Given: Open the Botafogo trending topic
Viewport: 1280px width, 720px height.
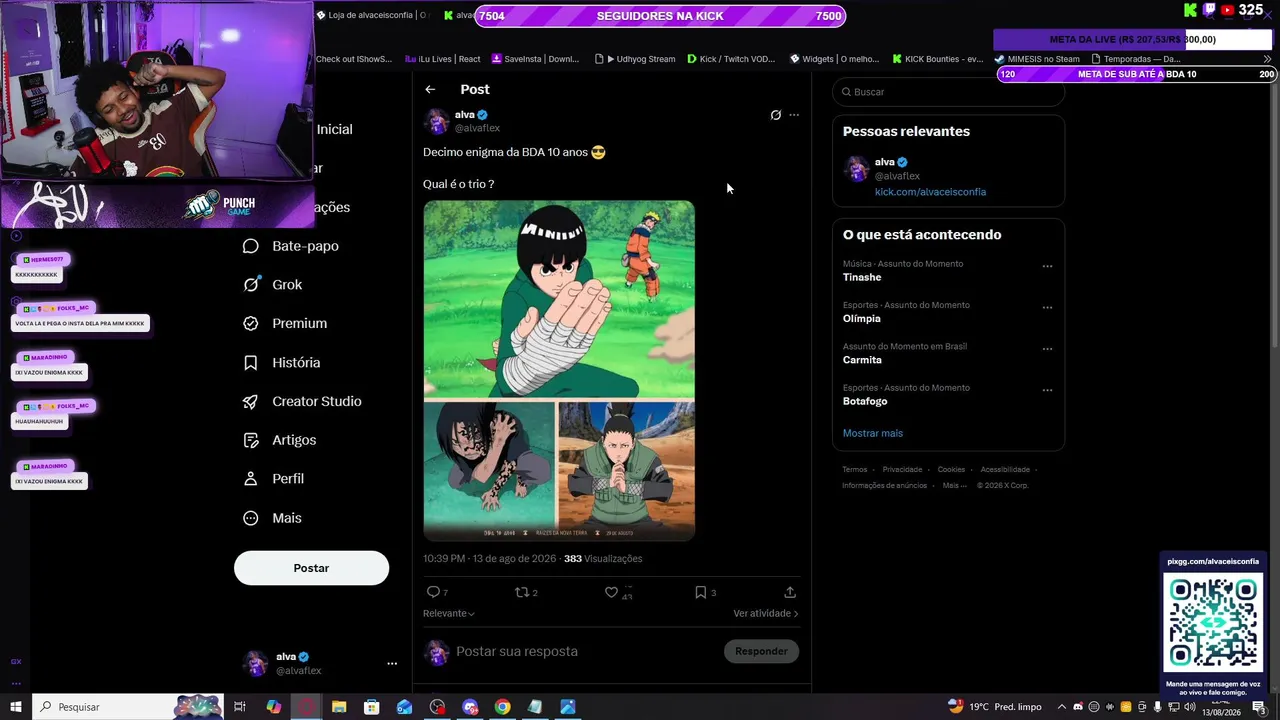Looking at the screenshot, I should coord(865,401).
